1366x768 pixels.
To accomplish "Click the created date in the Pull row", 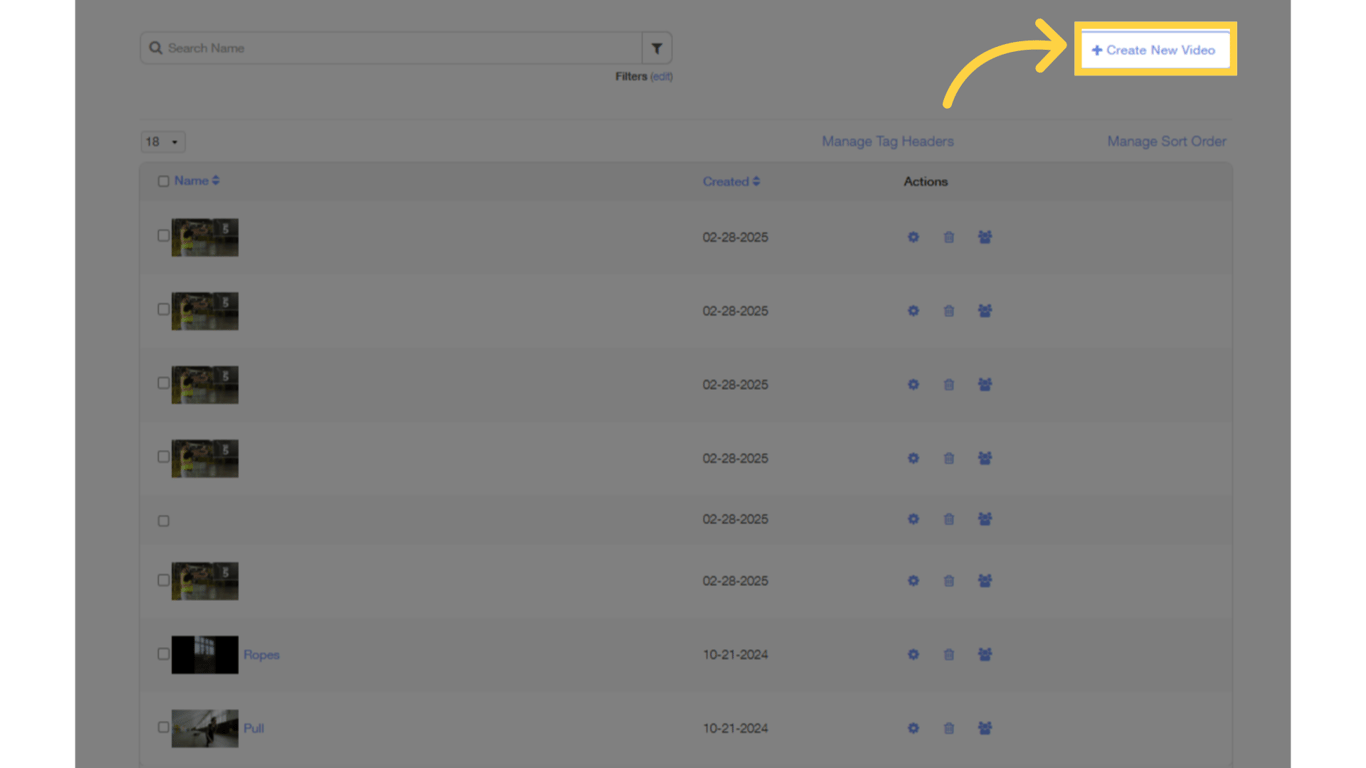I will click(x=735, y=729).
